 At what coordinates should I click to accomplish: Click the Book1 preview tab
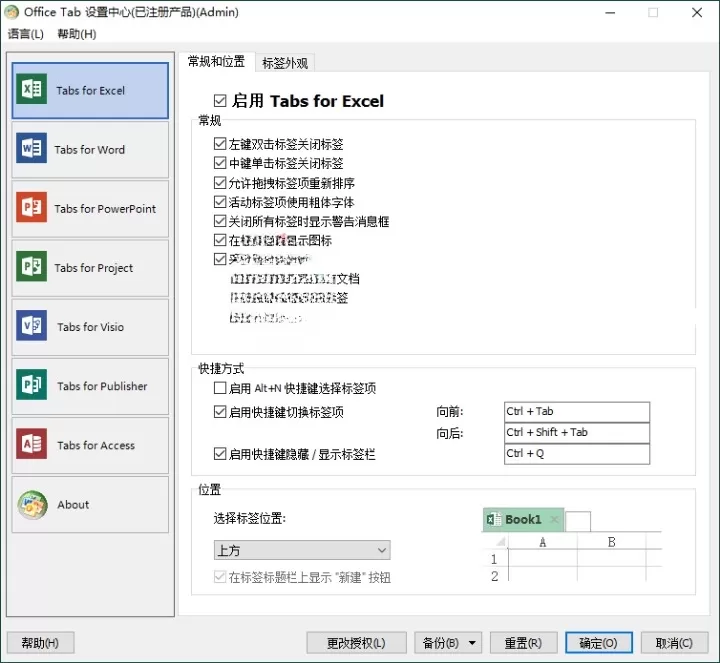click(523, 519)
